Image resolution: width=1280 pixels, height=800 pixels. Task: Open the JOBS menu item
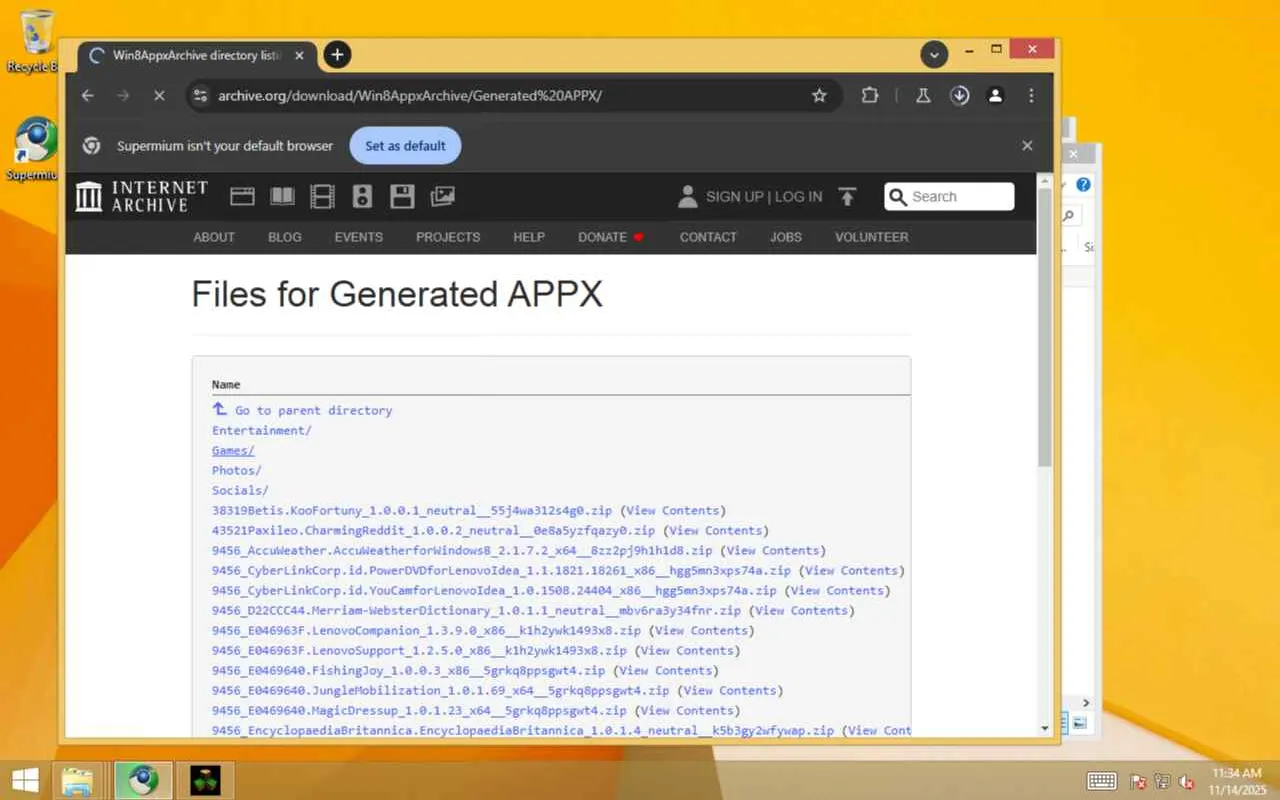[786, 237]
